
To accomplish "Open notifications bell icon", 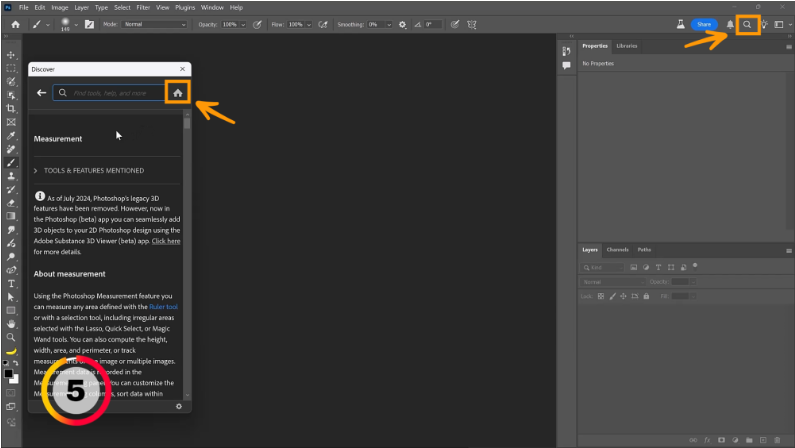I will point(730,24).
